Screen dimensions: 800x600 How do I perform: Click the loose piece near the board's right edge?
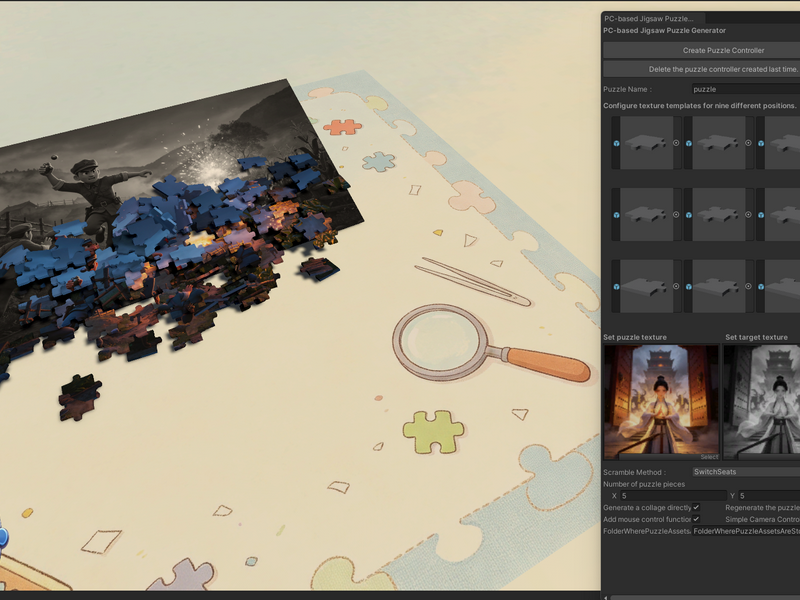point(319,268)
